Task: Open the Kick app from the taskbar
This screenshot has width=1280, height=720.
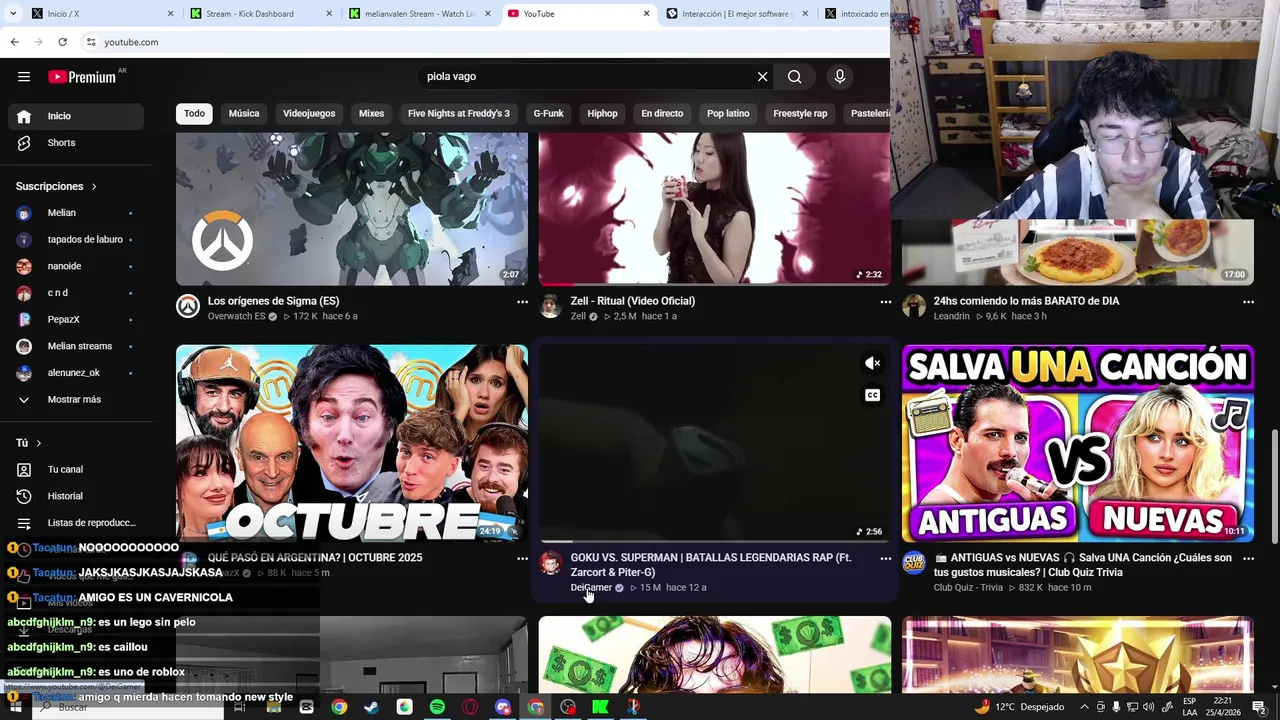Action: point(600,707)
